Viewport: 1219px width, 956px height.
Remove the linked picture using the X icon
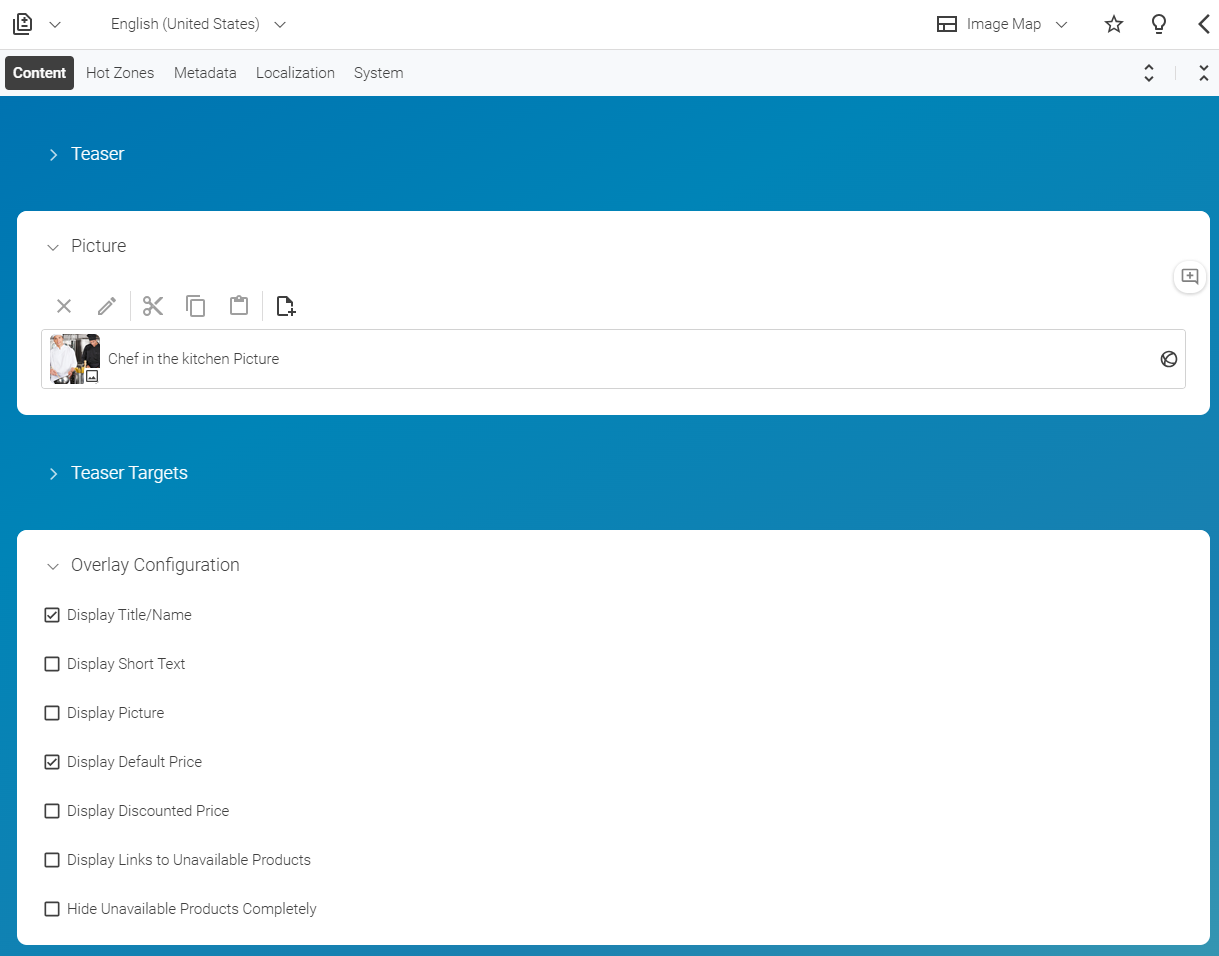[63, 306]
